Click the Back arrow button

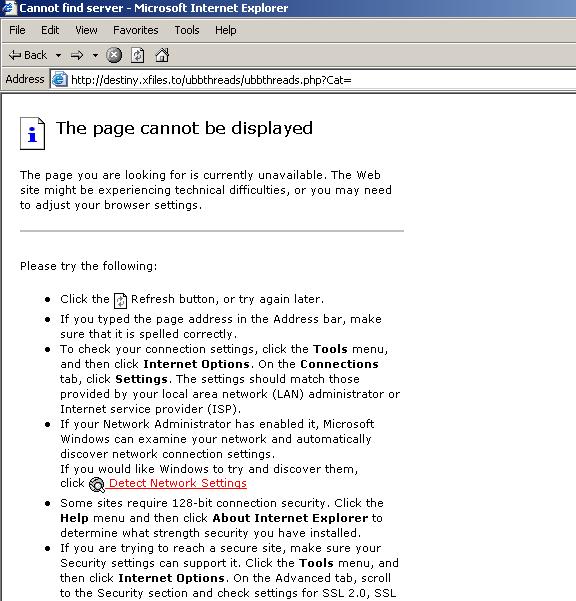(x=28, y=55)
